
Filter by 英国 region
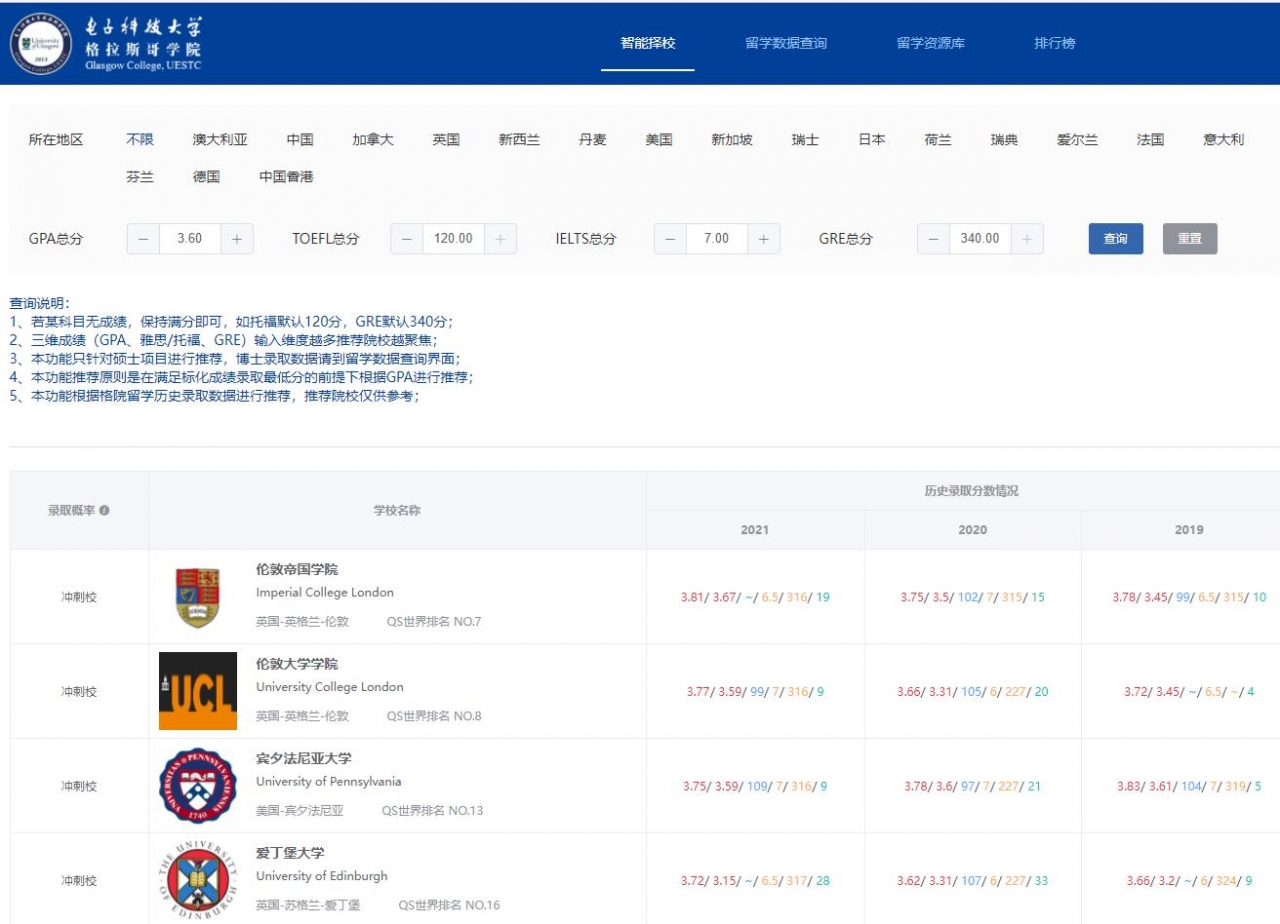[446, 140]
